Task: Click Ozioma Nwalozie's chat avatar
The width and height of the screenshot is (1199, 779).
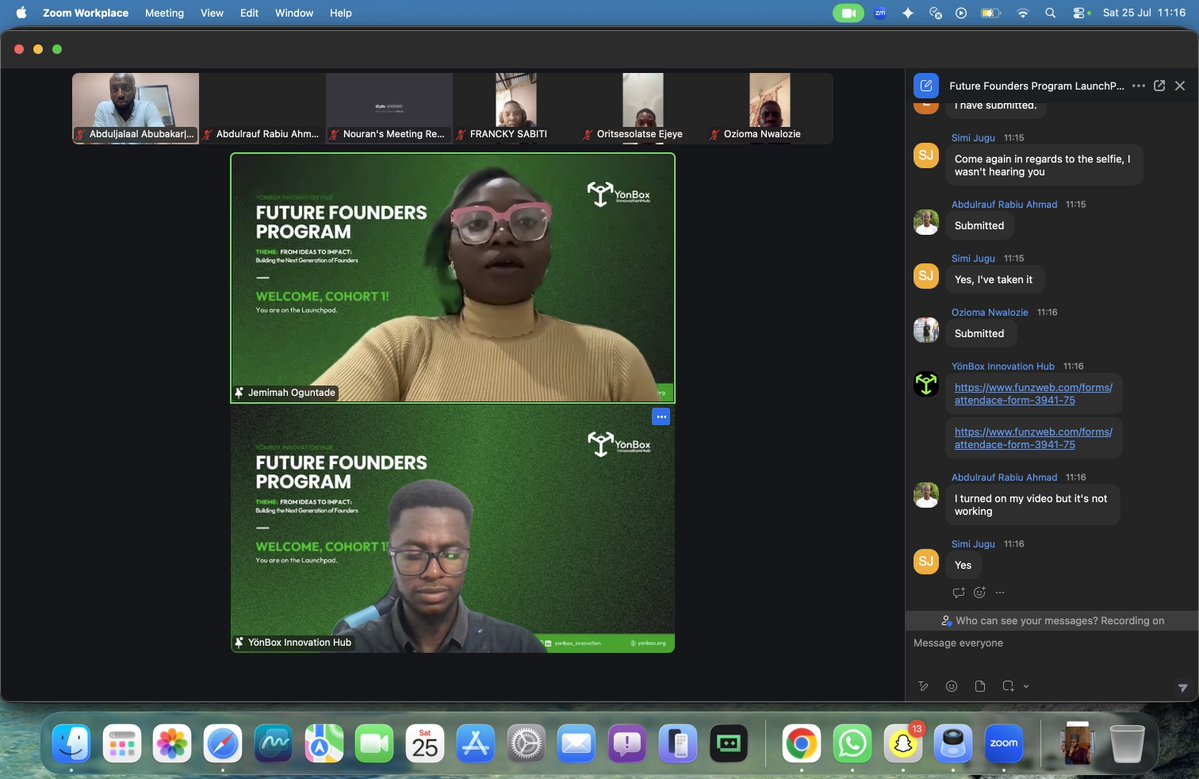Action: click(x=926, y=329)
